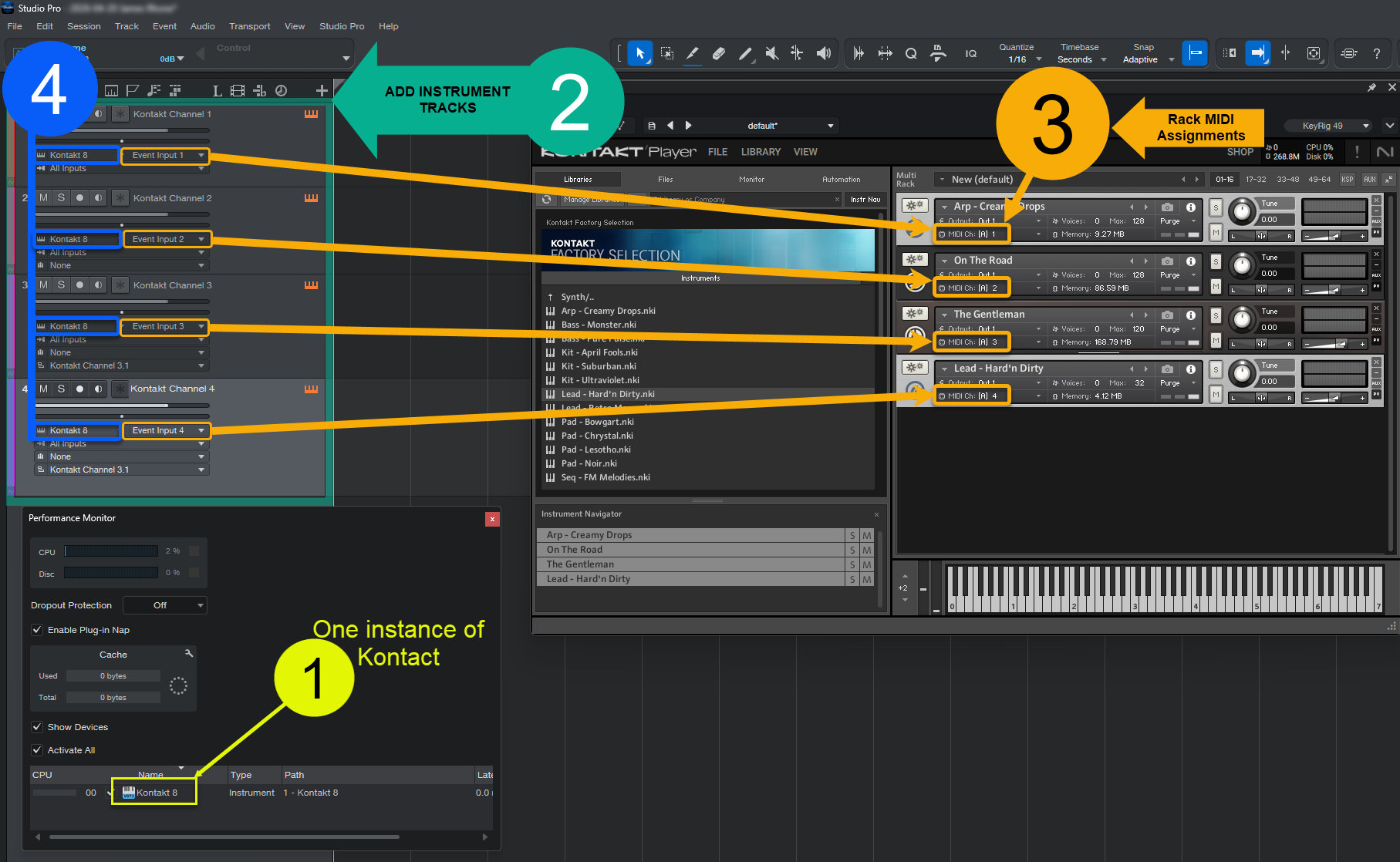This screenshot has width=1400, height=862.
Task: Show info for On The Road instrument
Action: tap(1191, 261)
